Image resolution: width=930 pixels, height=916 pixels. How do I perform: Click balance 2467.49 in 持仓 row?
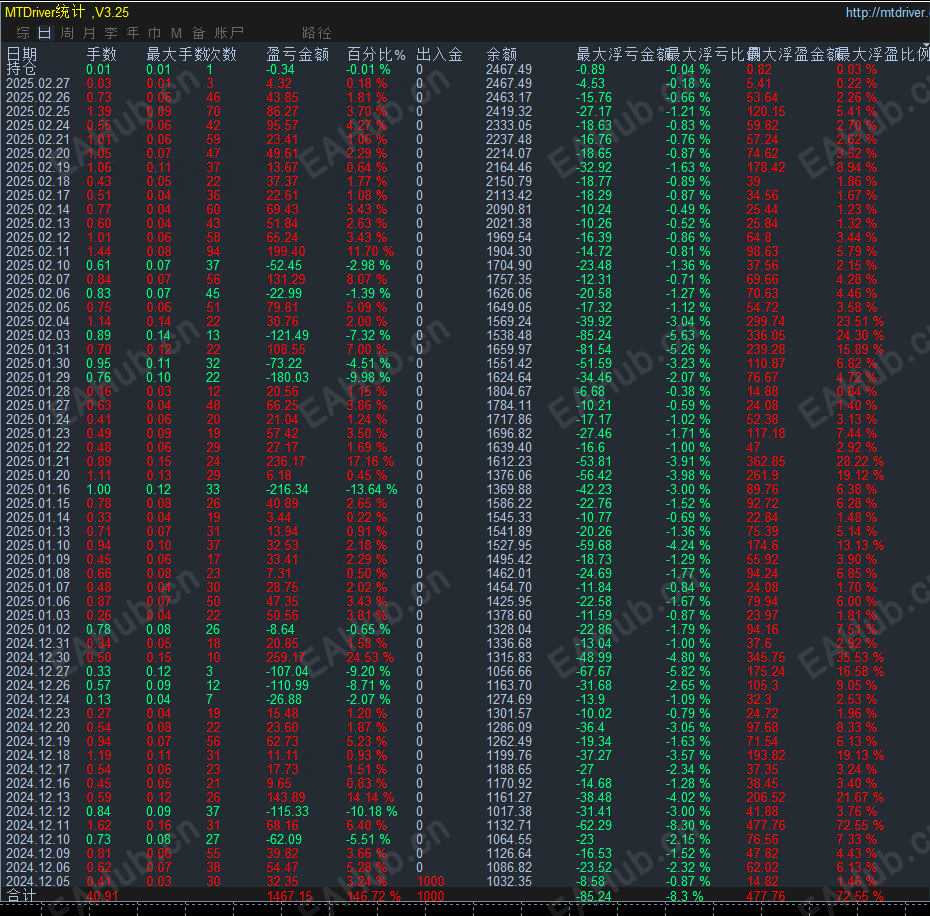click(509, 69)
